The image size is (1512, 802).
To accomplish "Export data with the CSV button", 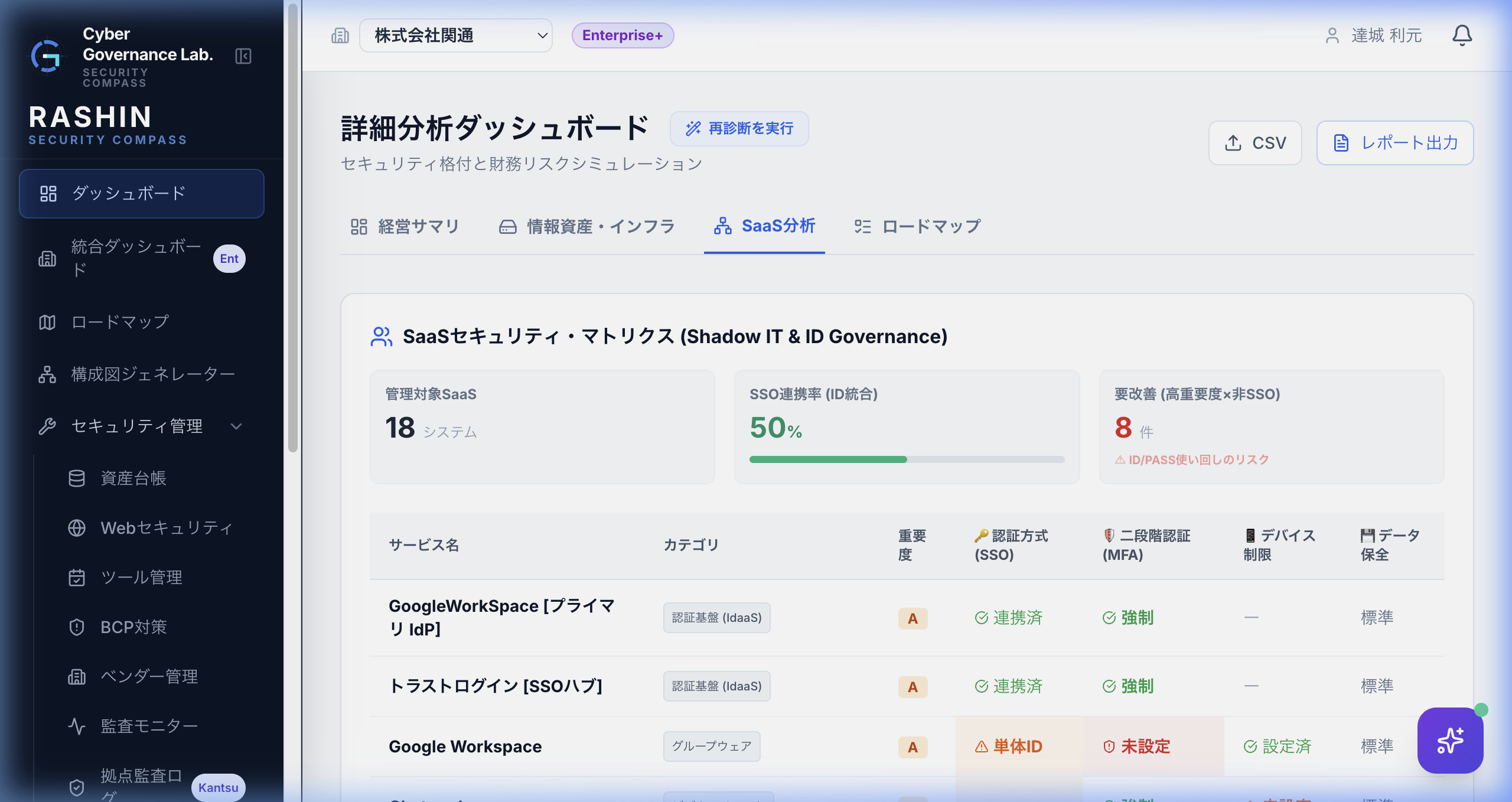I will (x=1255, y=143).
